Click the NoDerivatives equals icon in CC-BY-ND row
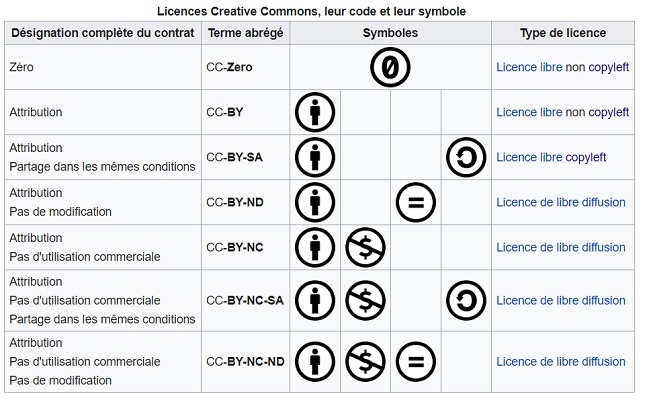The height and width of the screenshot is (400, 647). [415, 202]
